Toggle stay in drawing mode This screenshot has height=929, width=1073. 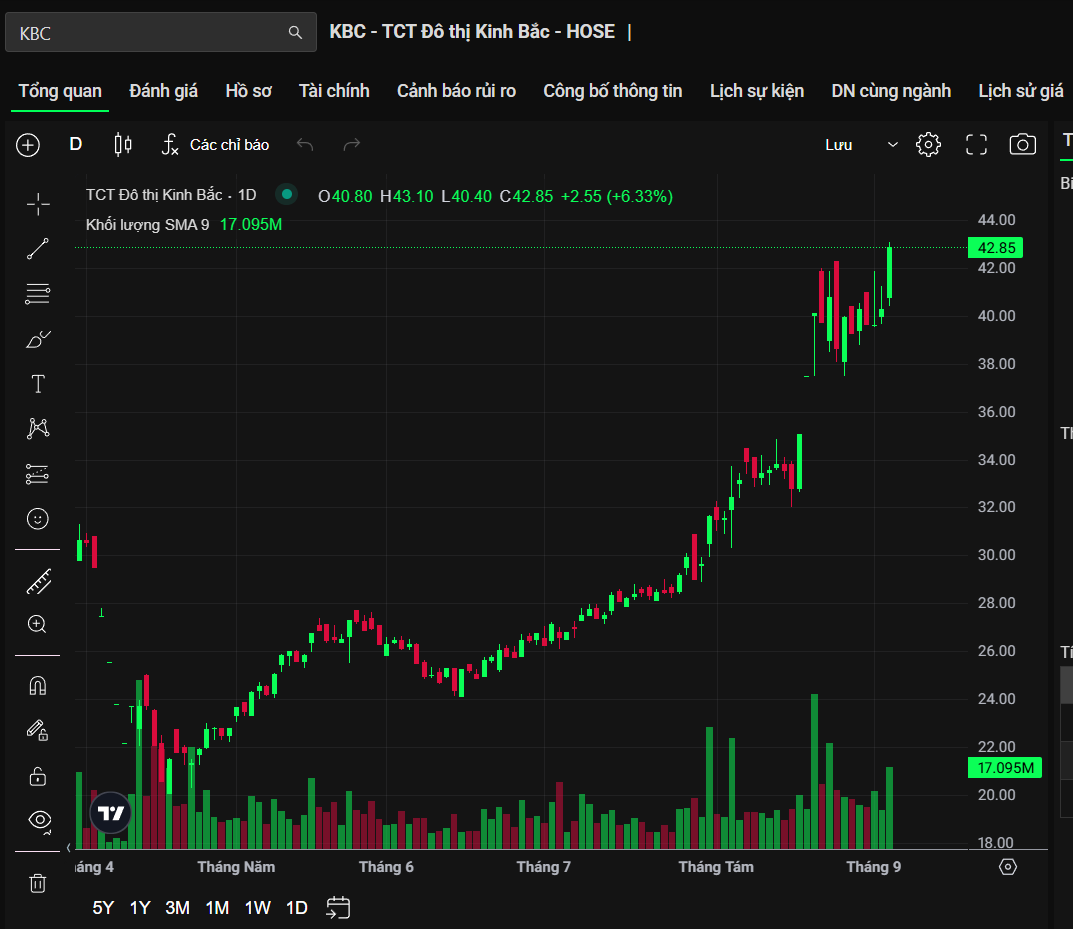tap(38, 731)
